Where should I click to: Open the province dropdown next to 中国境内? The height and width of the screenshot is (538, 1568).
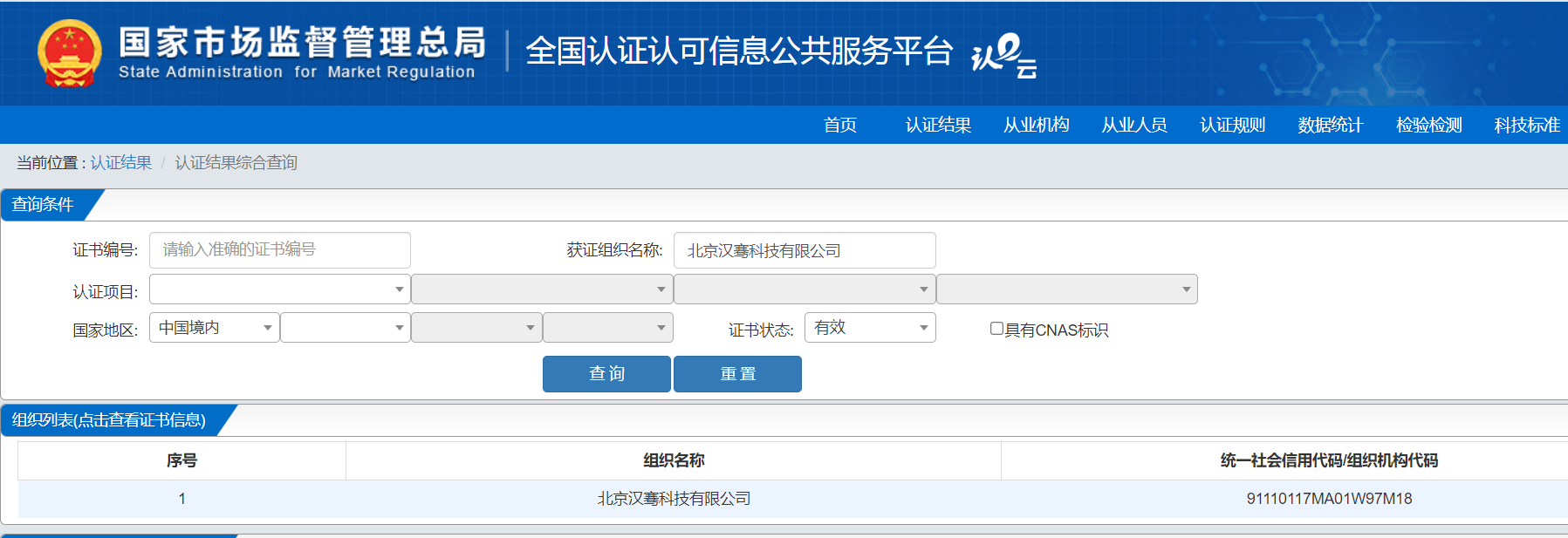pos(346,328)
